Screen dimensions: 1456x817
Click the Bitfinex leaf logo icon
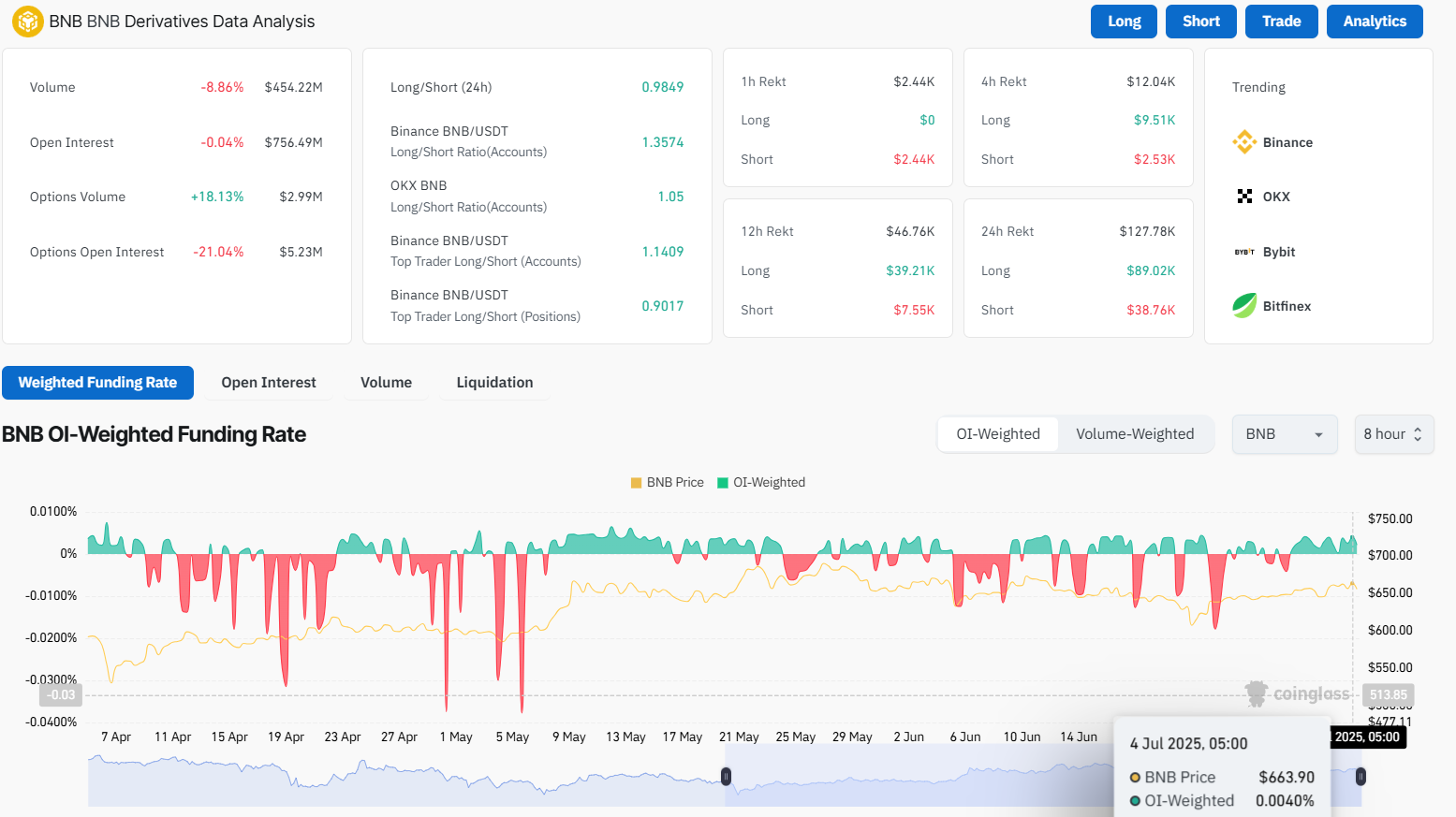(1244, 306)
